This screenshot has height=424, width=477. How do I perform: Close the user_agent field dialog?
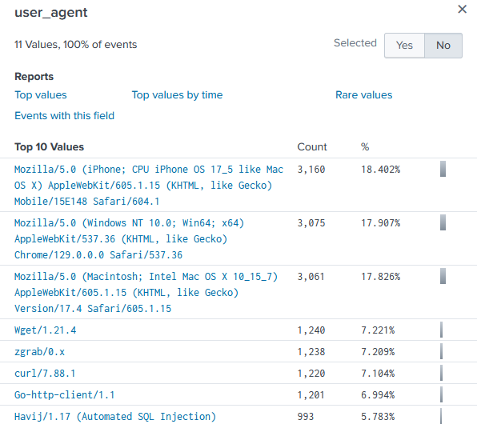[x=462, y=9]
